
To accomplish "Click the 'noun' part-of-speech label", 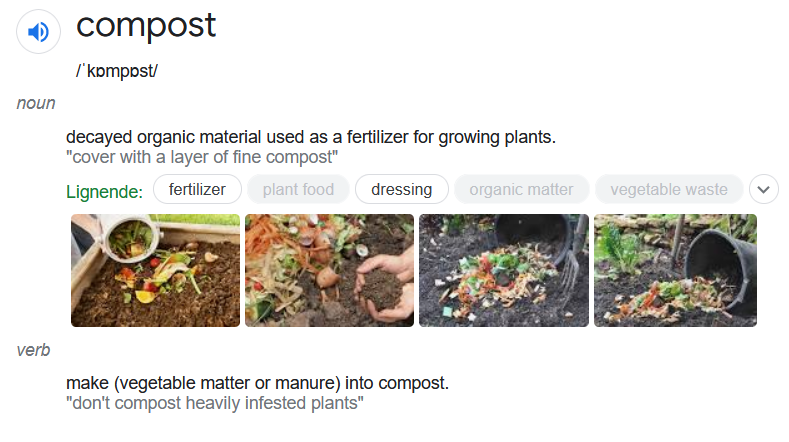I will pyautogui.click(x=36, y=103).
